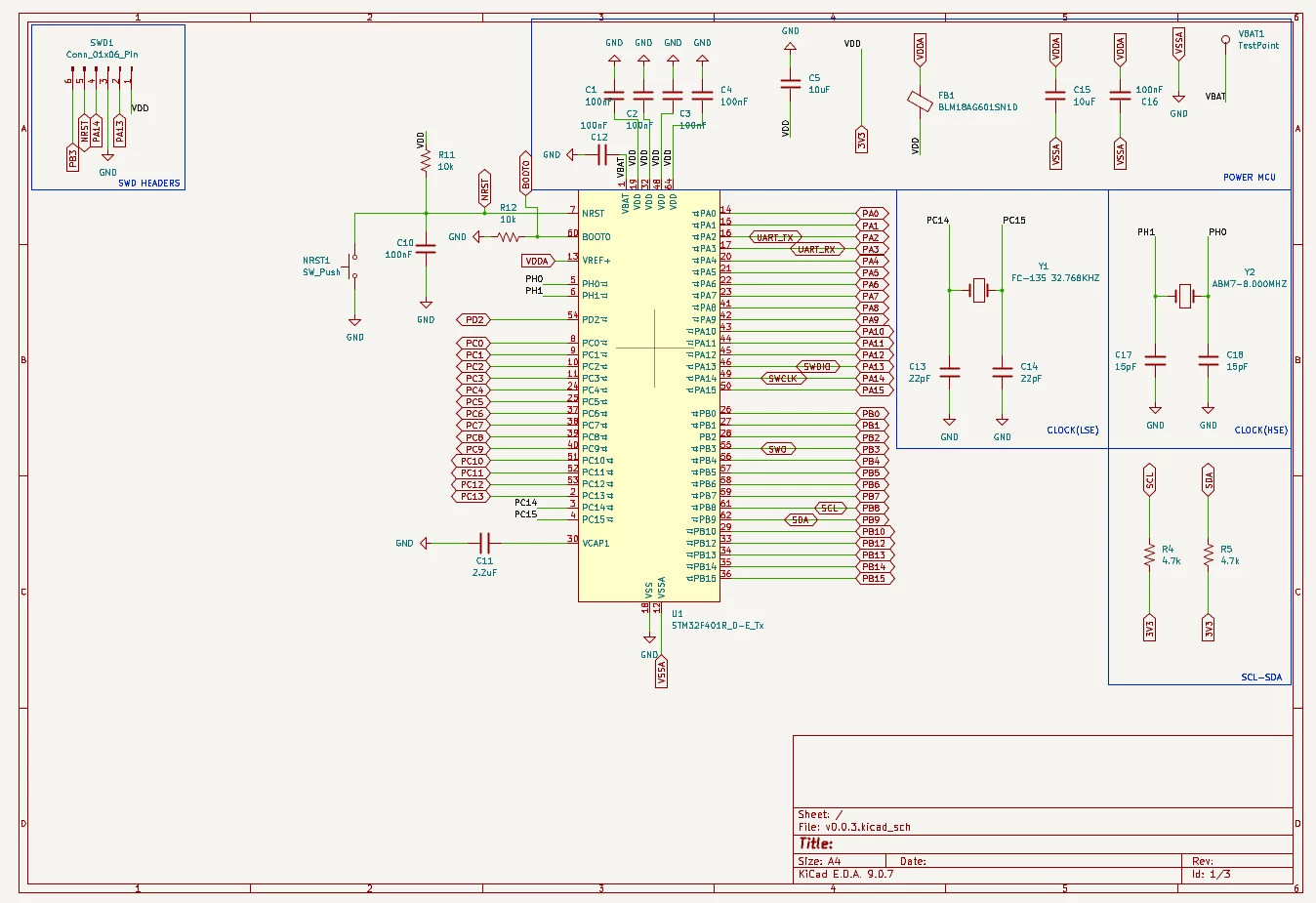Click the Y1 32.768KHz crystal symbol
This screenshot has height=903, width=1316.
[977, 290]
